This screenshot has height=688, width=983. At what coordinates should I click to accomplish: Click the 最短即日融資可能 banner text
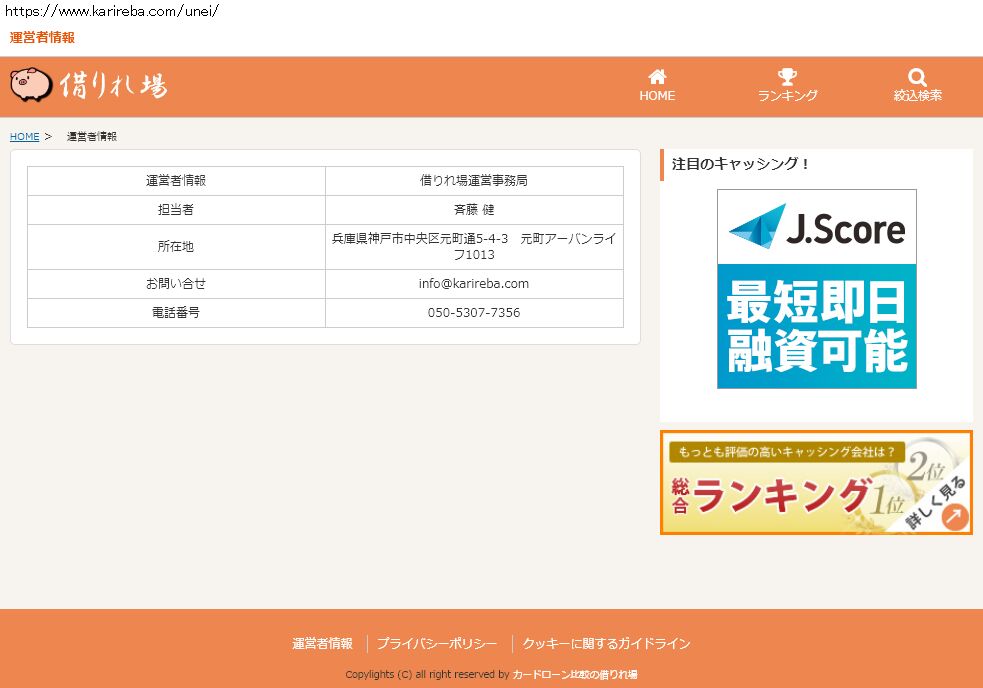click(x=816, y=326)
